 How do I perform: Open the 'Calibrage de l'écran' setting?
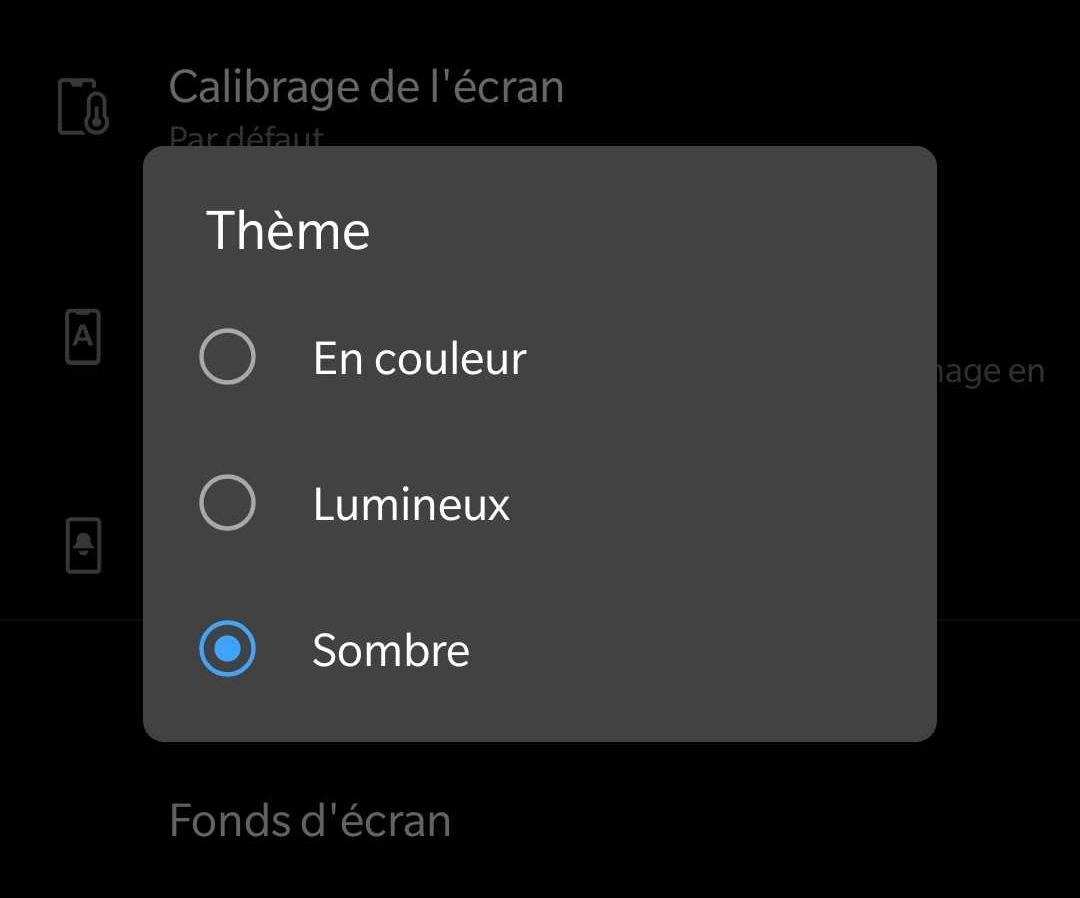pyautogui.click(x=368, y=86)
